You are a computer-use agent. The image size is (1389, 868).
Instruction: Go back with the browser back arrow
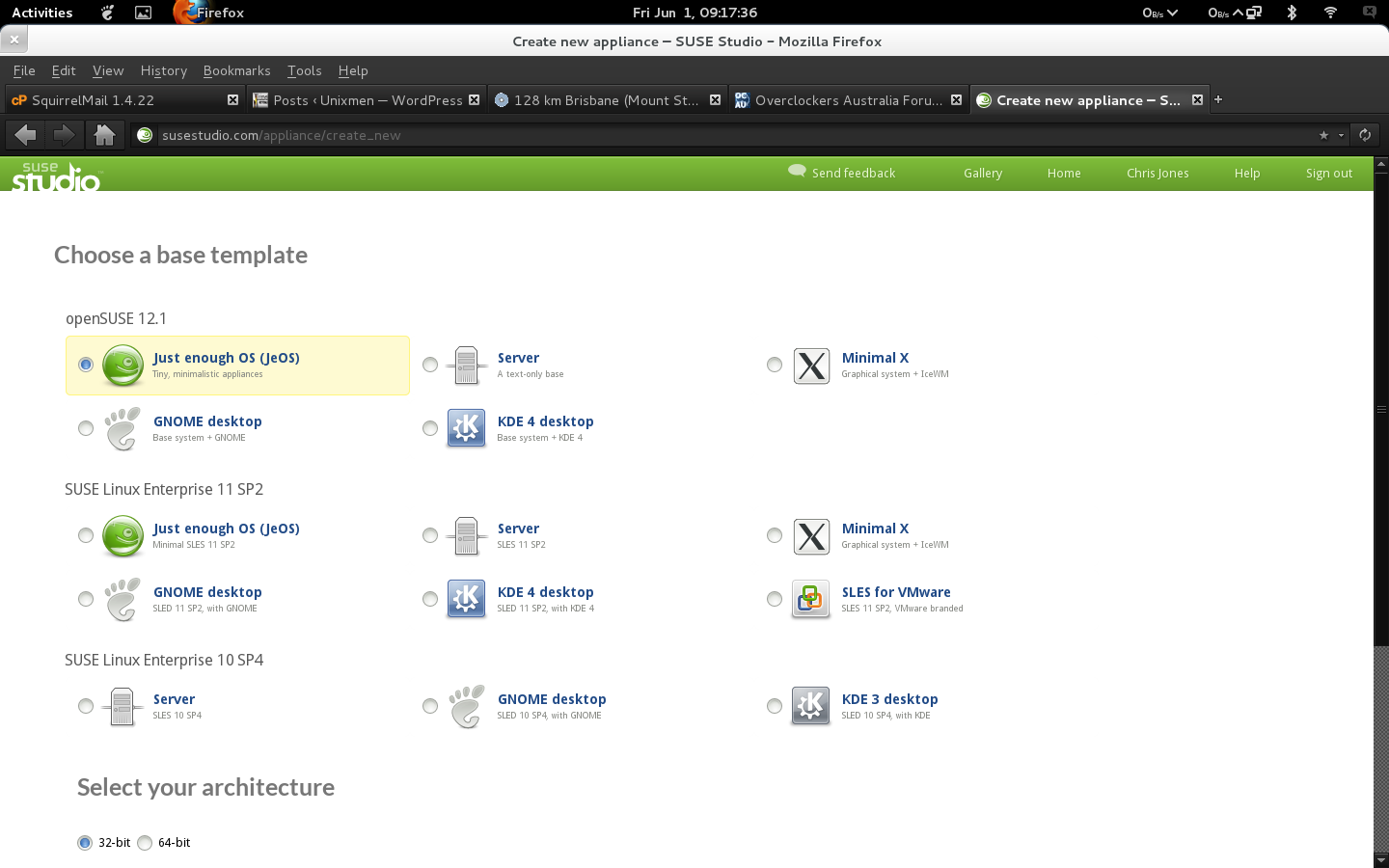tap(26, 135)
